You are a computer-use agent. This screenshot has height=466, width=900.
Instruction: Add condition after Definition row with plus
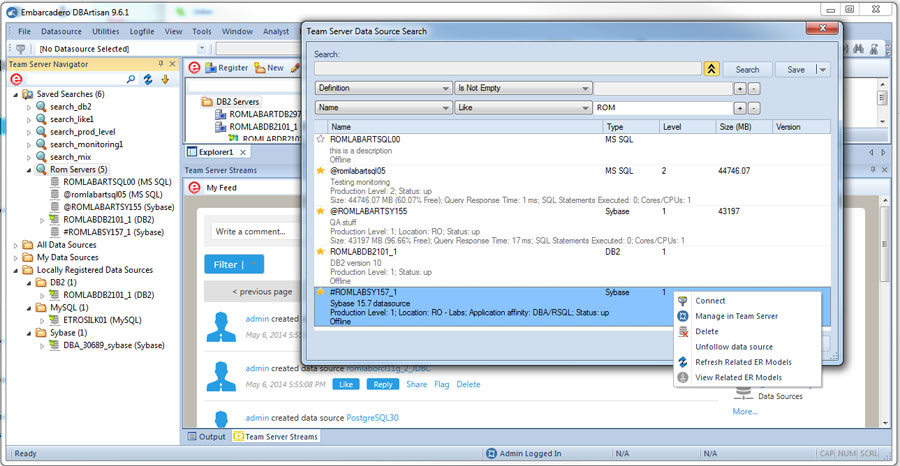pyautogui.click(x=740, y=89)
